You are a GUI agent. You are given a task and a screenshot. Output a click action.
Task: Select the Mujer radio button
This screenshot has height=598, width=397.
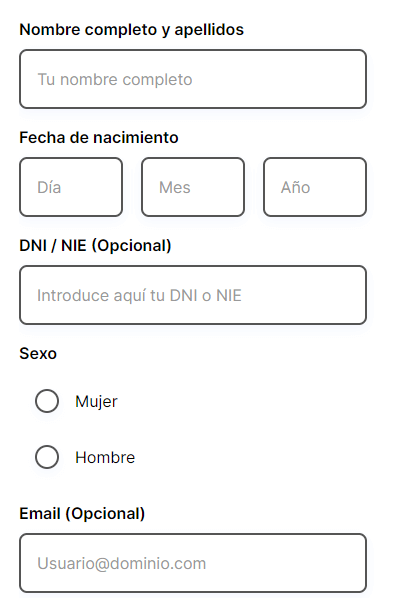(x=47, y=401)
